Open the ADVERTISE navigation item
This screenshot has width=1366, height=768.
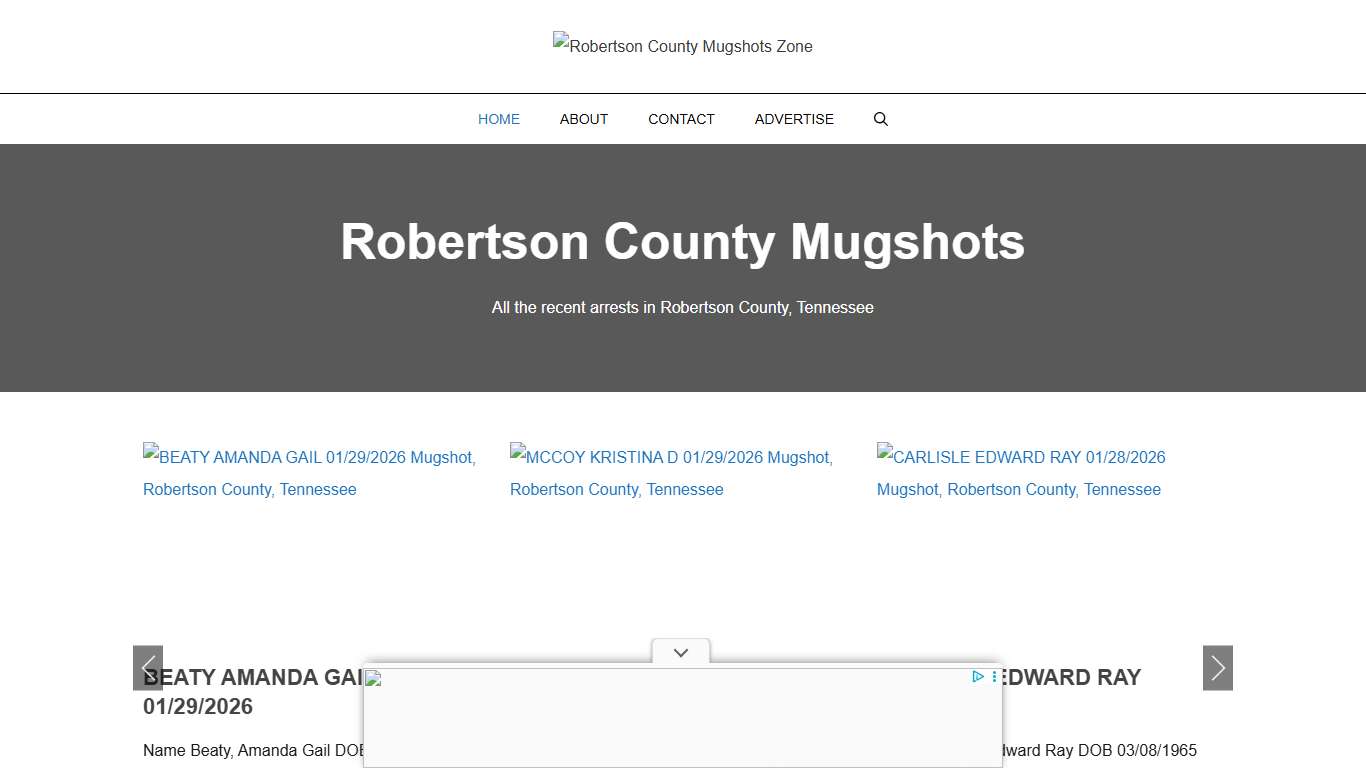(x=794, y=119)
